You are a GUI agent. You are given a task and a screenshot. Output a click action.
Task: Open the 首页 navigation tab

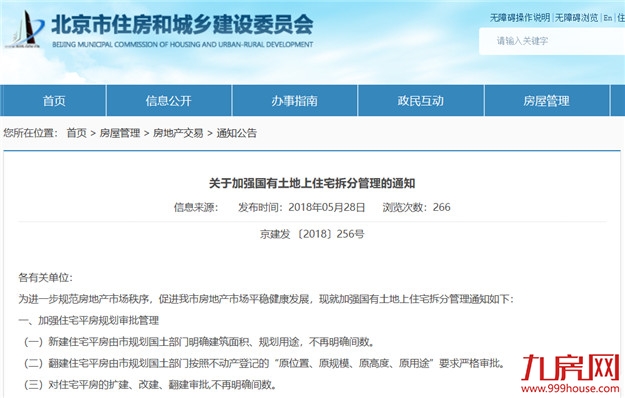click(x=54, y=101)
